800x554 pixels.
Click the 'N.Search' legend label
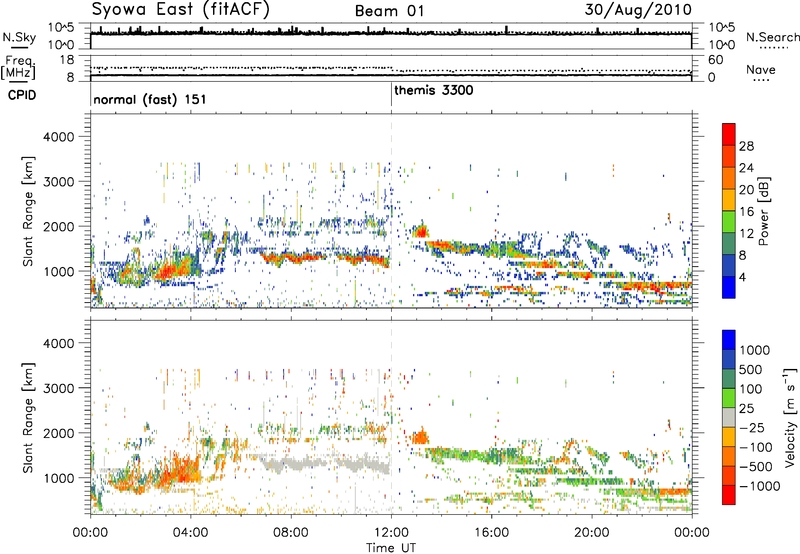pos(773,37)
